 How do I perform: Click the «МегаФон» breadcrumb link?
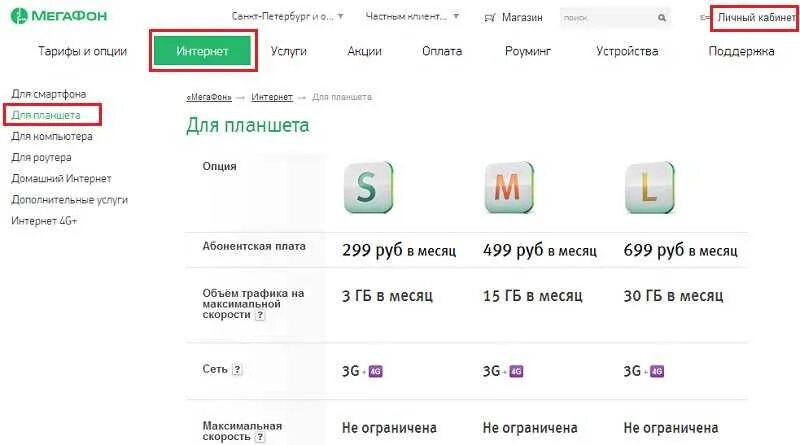(209, 97)
